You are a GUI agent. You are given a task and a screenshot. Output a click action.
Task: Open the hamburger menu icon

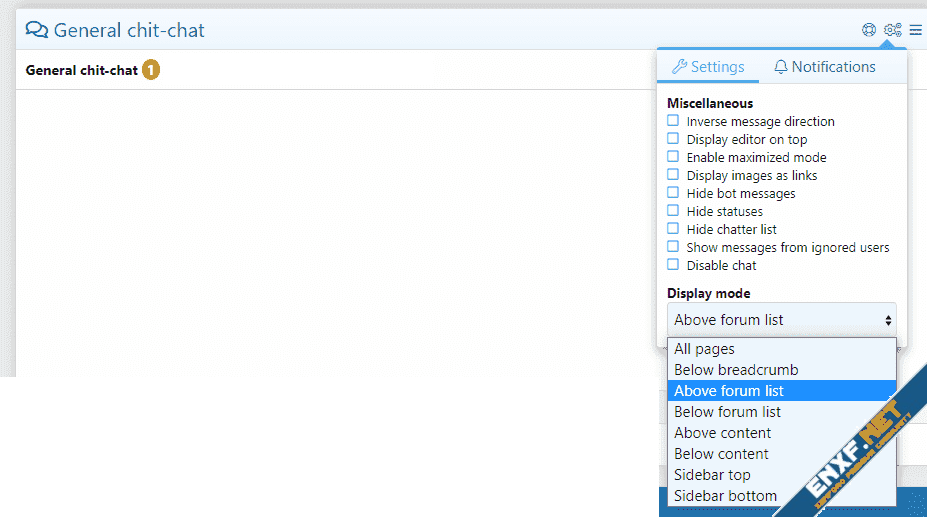[x=916, y=30]
